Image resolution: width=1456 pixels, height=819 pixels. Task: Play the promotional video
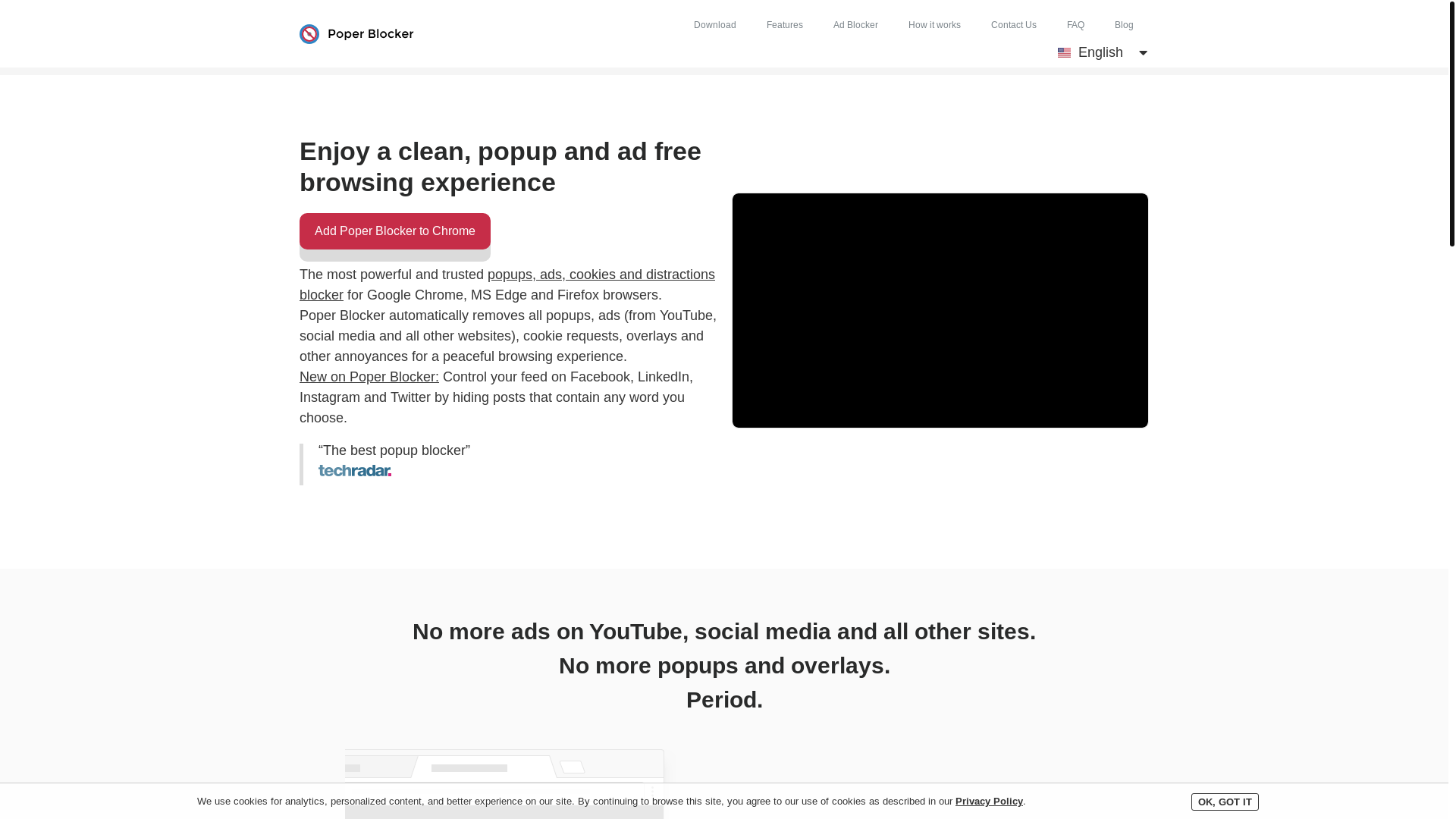pyautogui.click(x=940, y=310)
